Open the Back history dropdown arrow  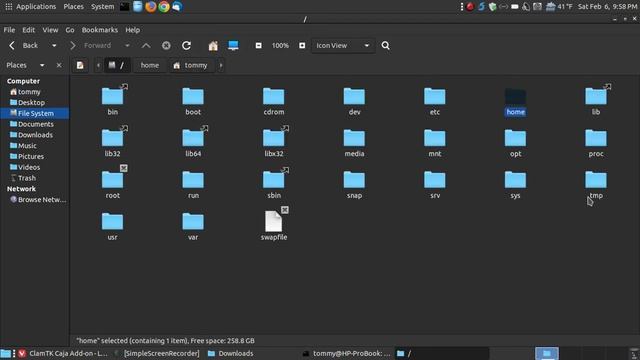click(x=54, y=46)
